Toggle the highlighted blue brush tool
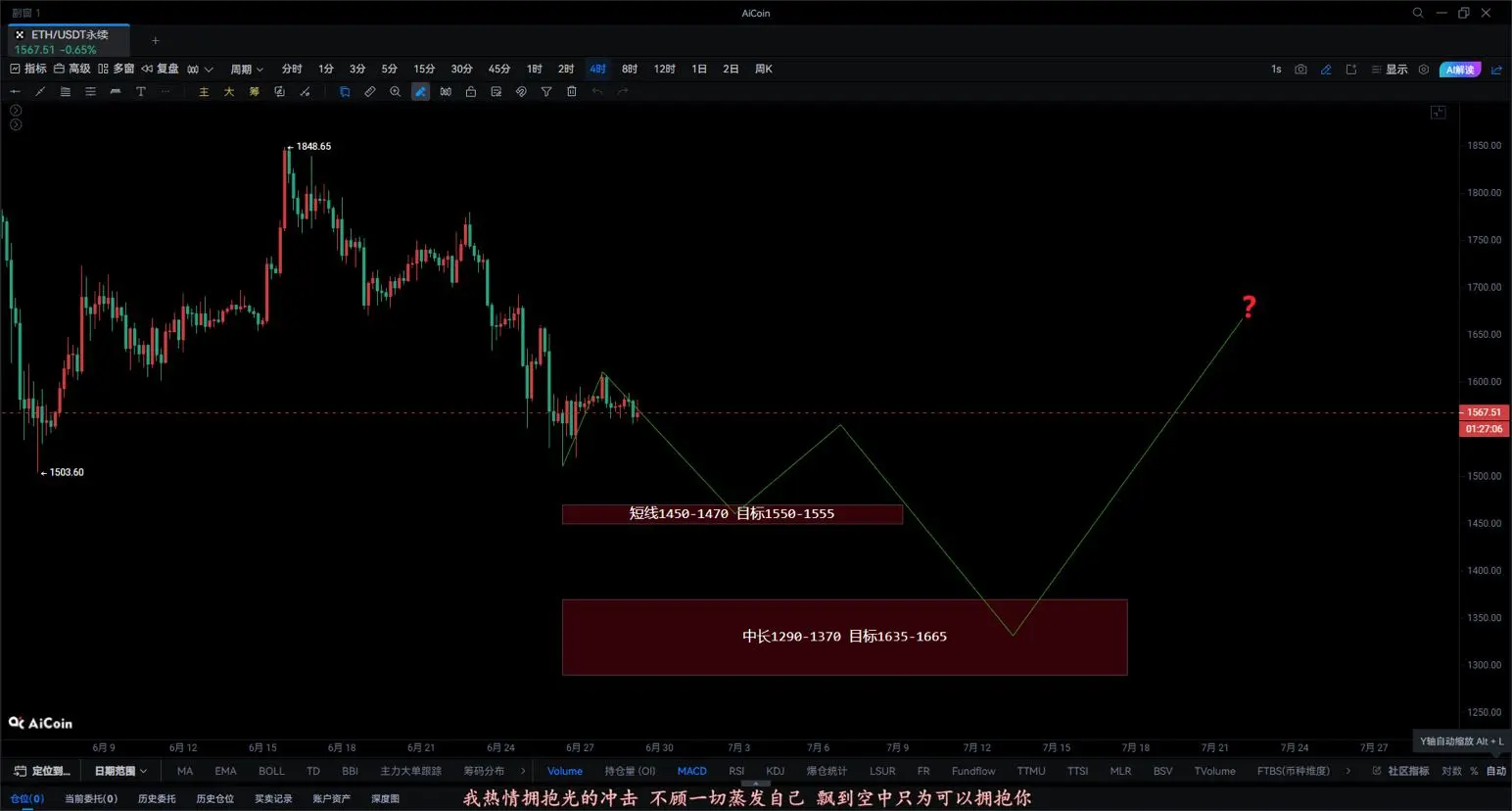Image resolution: width=1512 pixels, height=811 pixels. click(420, 92)
